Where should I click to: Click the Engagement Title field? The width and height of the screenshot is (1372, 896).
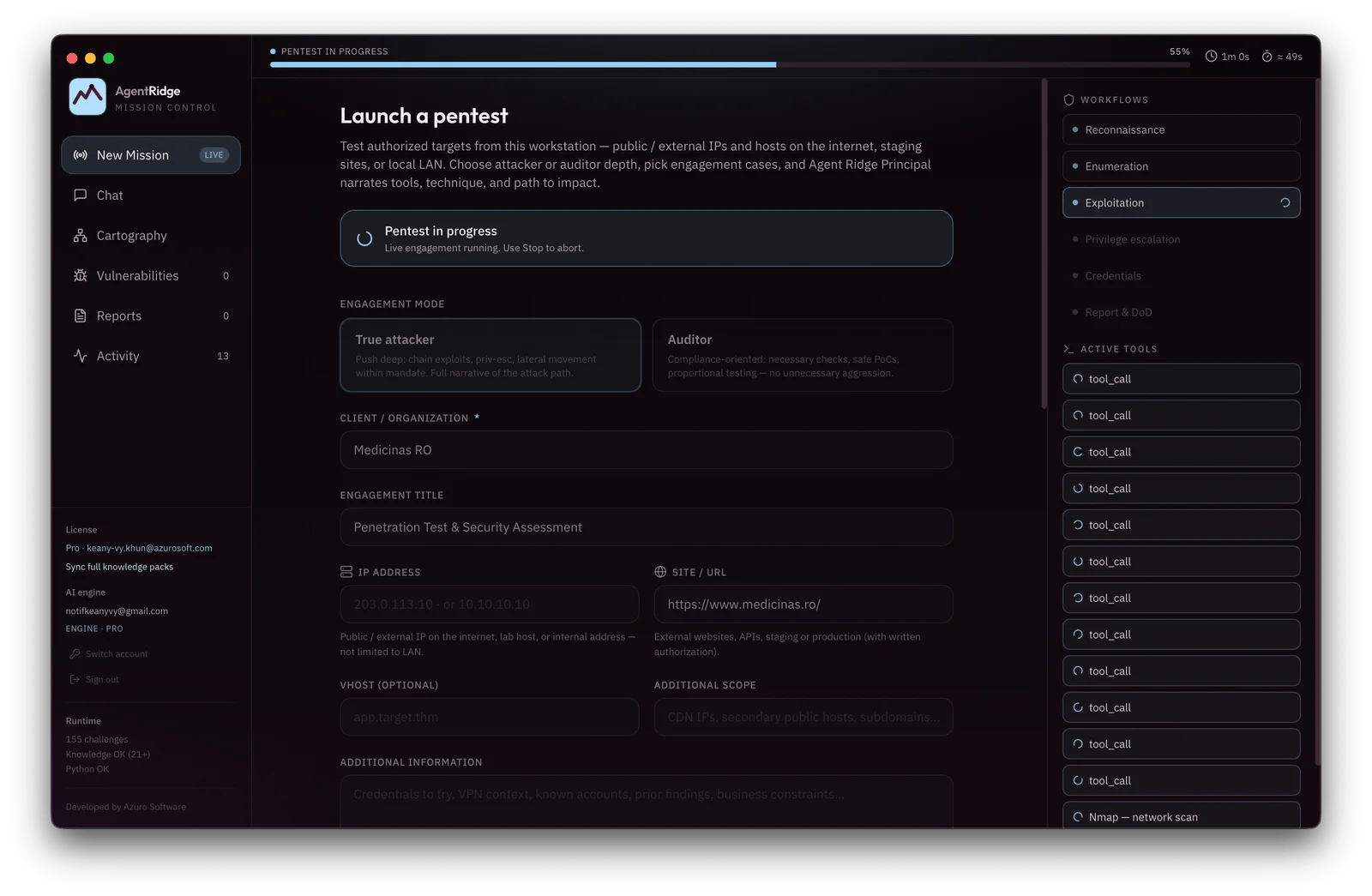pyautogui.click(x=647, y=527)
